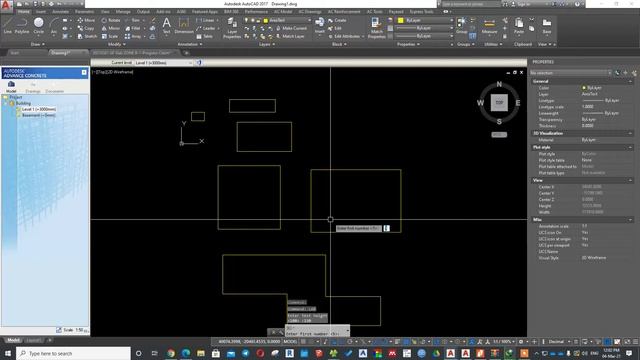This screenshot has width=640, height=360.
Task: Toggle MODEL space button in status bar
Action: (290, 341)
